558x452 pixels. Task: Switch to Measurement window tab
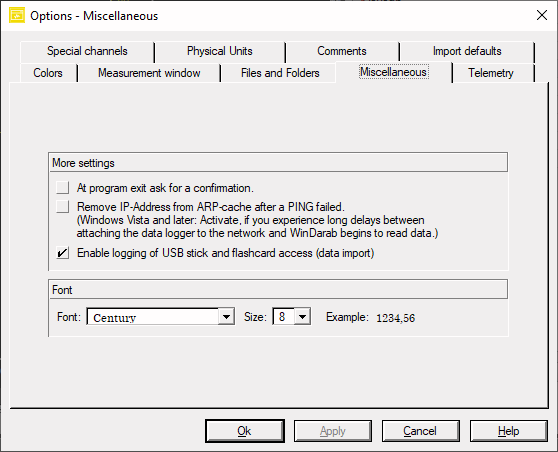pyautogui.click(x=149, y=73)
